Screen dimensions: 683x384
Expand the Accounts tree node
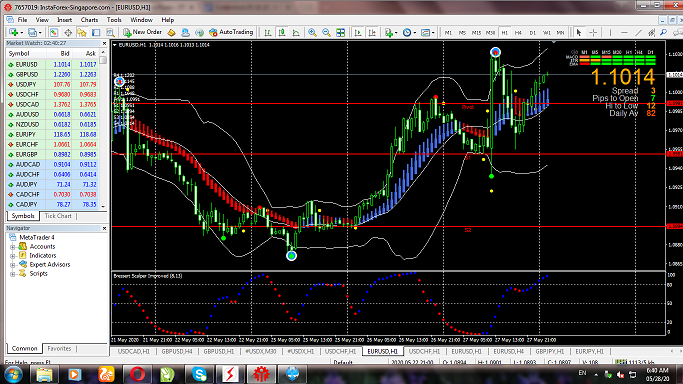pyautogui.click(x=13, y=247)
